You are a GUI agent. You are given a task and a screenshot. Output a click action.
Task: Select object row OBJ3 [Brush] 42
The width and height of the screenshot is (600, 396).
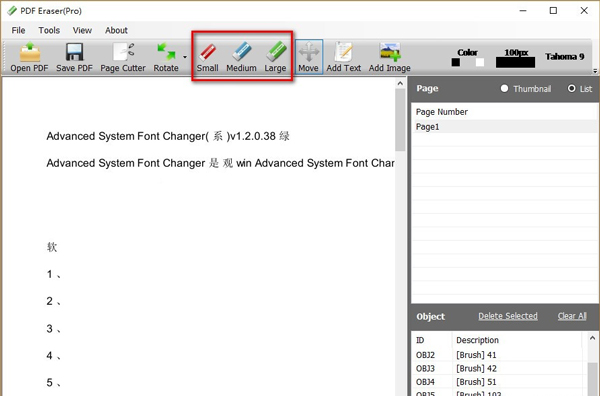pyautogui.click(x=499, y=368)
